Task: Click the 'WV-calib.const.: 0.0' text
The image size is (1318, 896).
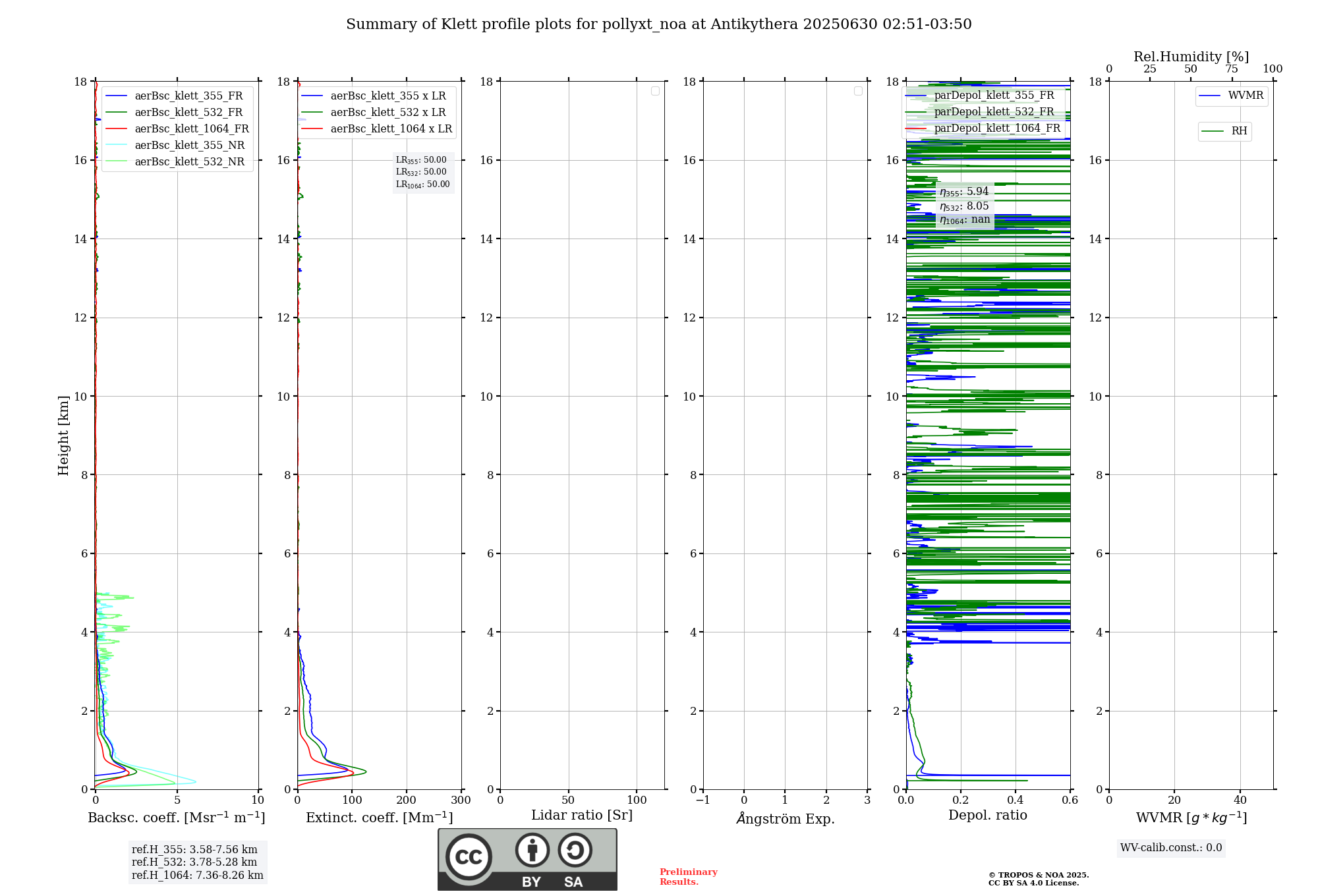Action: click(x=1171, y=848)
